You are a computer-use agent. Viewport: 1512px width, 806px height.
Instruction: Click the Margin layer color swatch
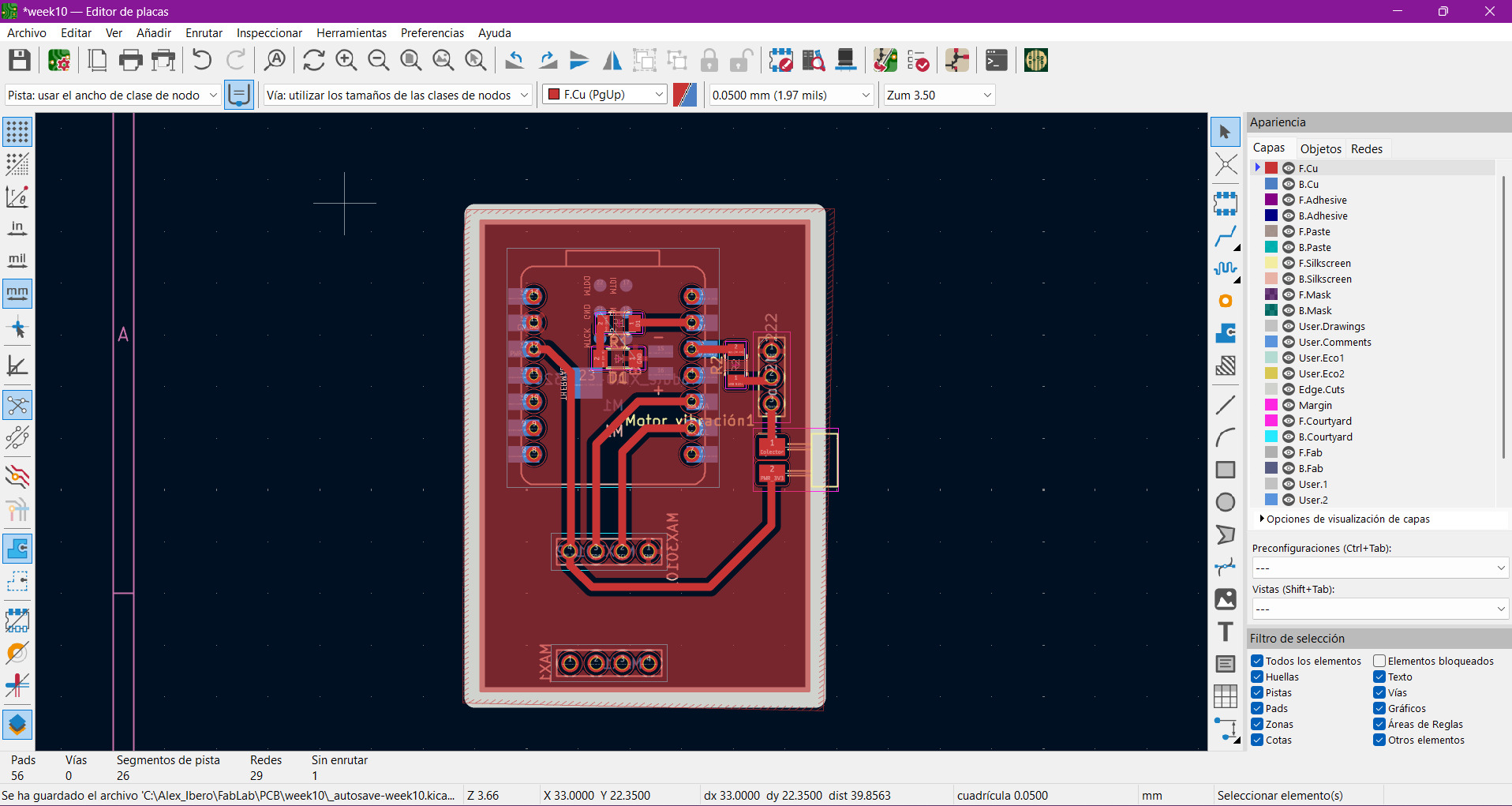coord(1271,405)
